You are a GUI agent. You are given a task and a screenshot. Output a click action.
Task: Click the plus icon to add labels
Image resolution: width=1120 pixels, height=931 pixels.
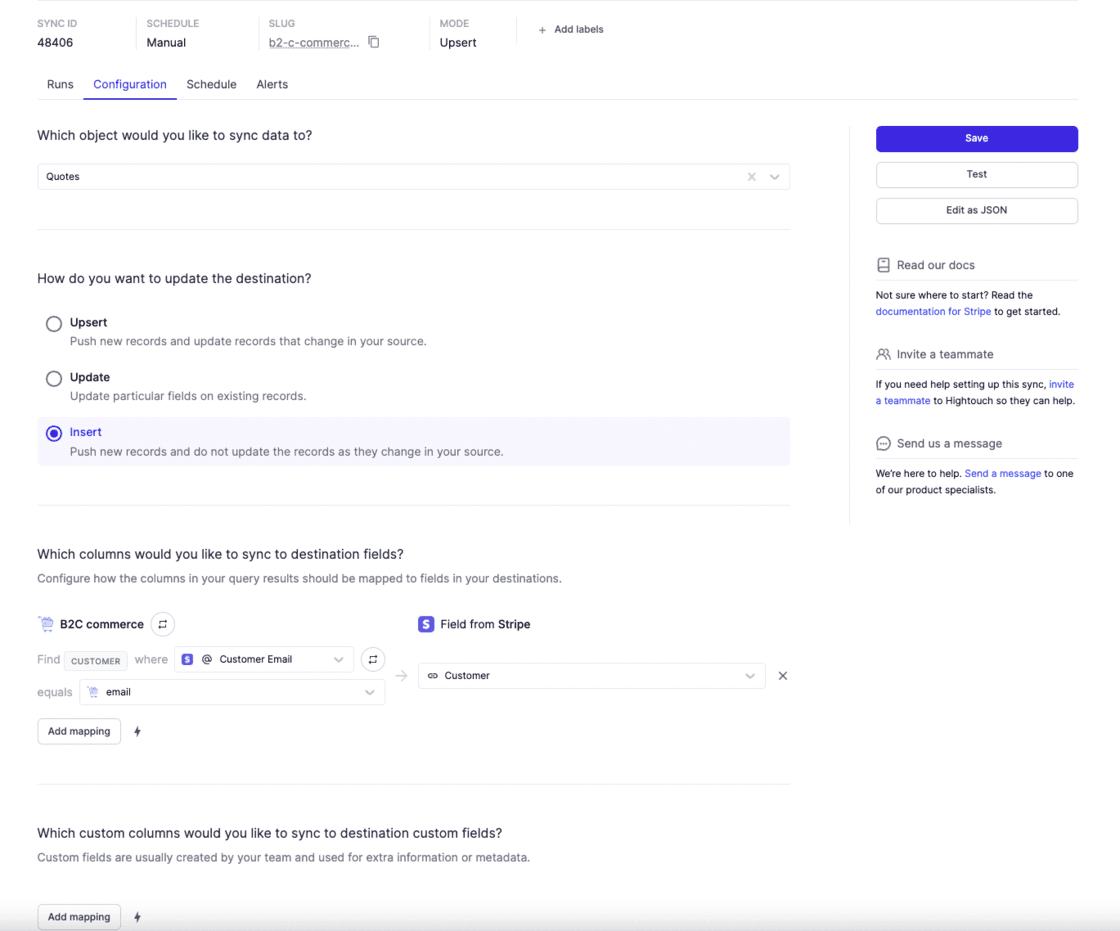542,30
